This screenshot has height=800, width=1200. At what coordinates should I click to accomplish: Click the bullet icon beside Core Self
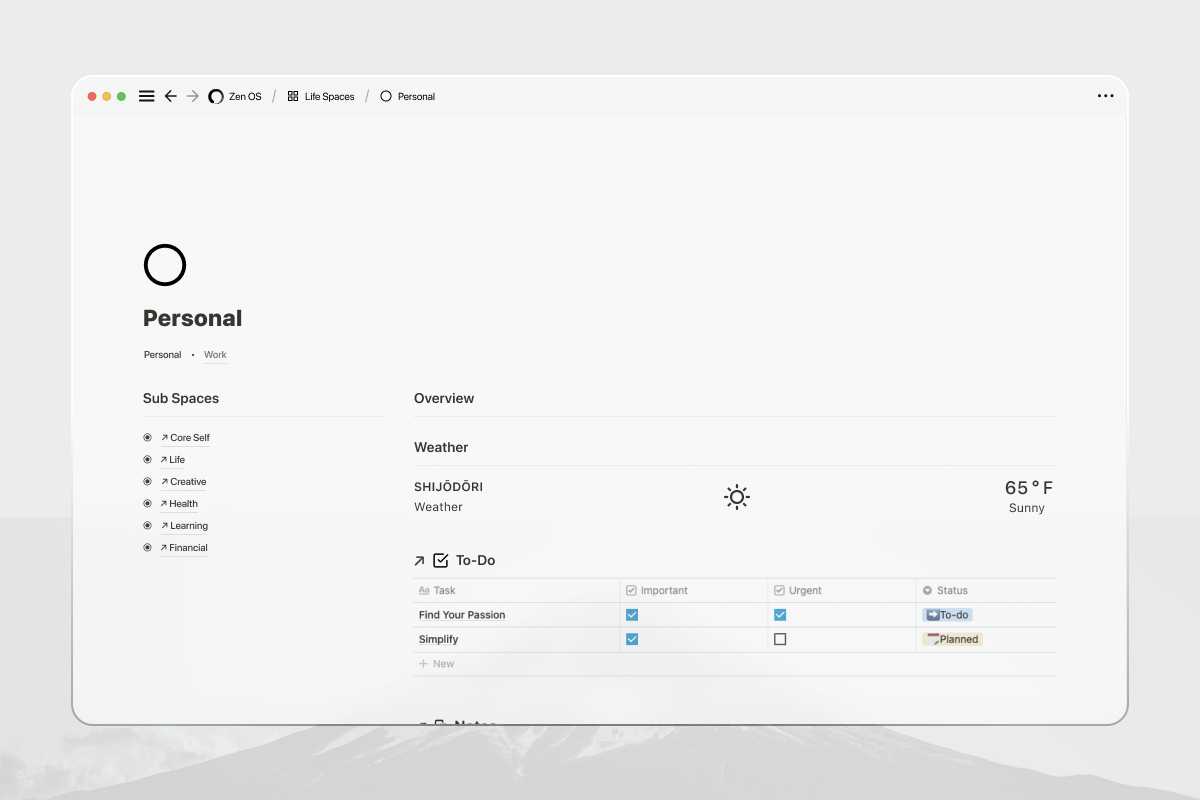pyautogui.click(x=147, y=438)
